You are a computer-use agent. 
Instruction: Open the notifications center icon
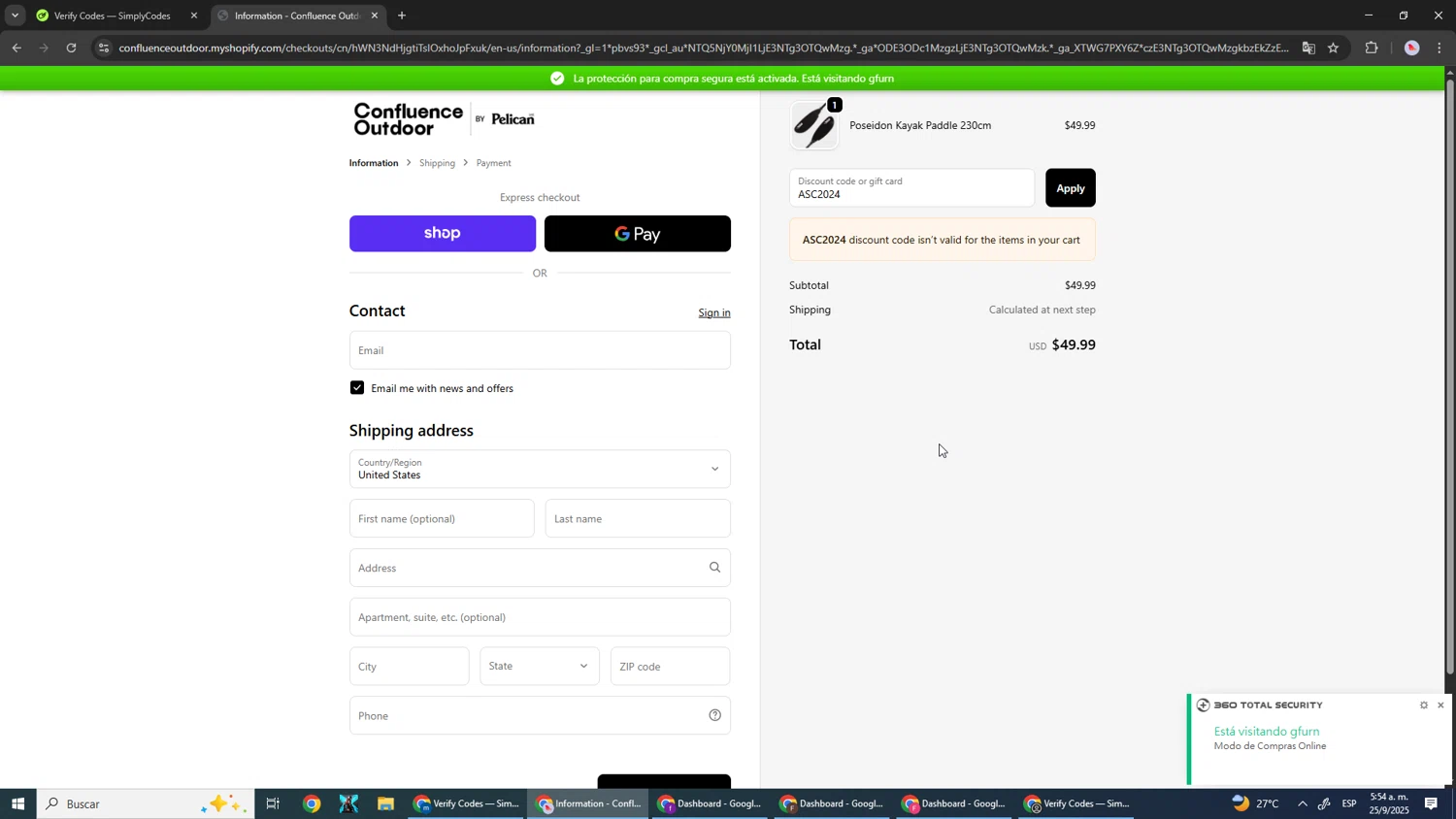[1432, 803]
